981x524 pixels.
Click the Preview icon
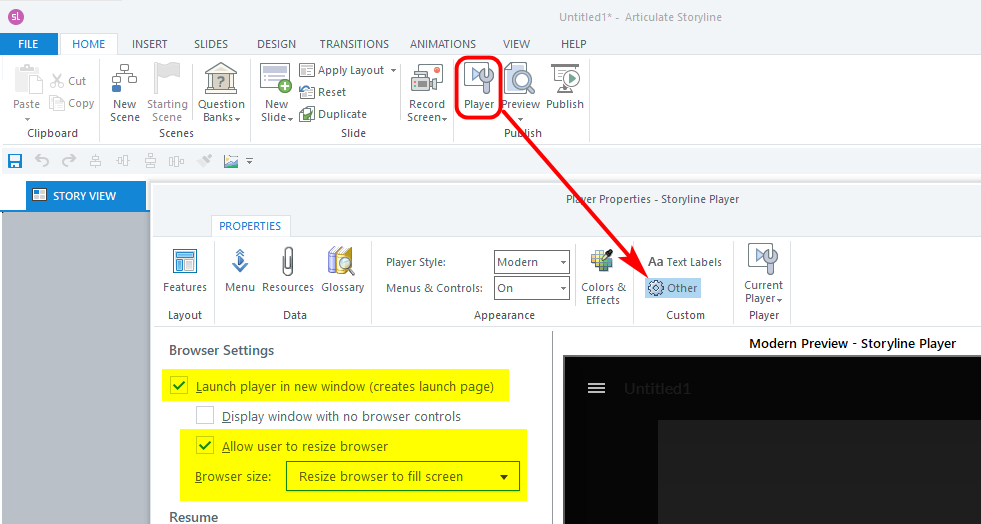tap(519, 79)
